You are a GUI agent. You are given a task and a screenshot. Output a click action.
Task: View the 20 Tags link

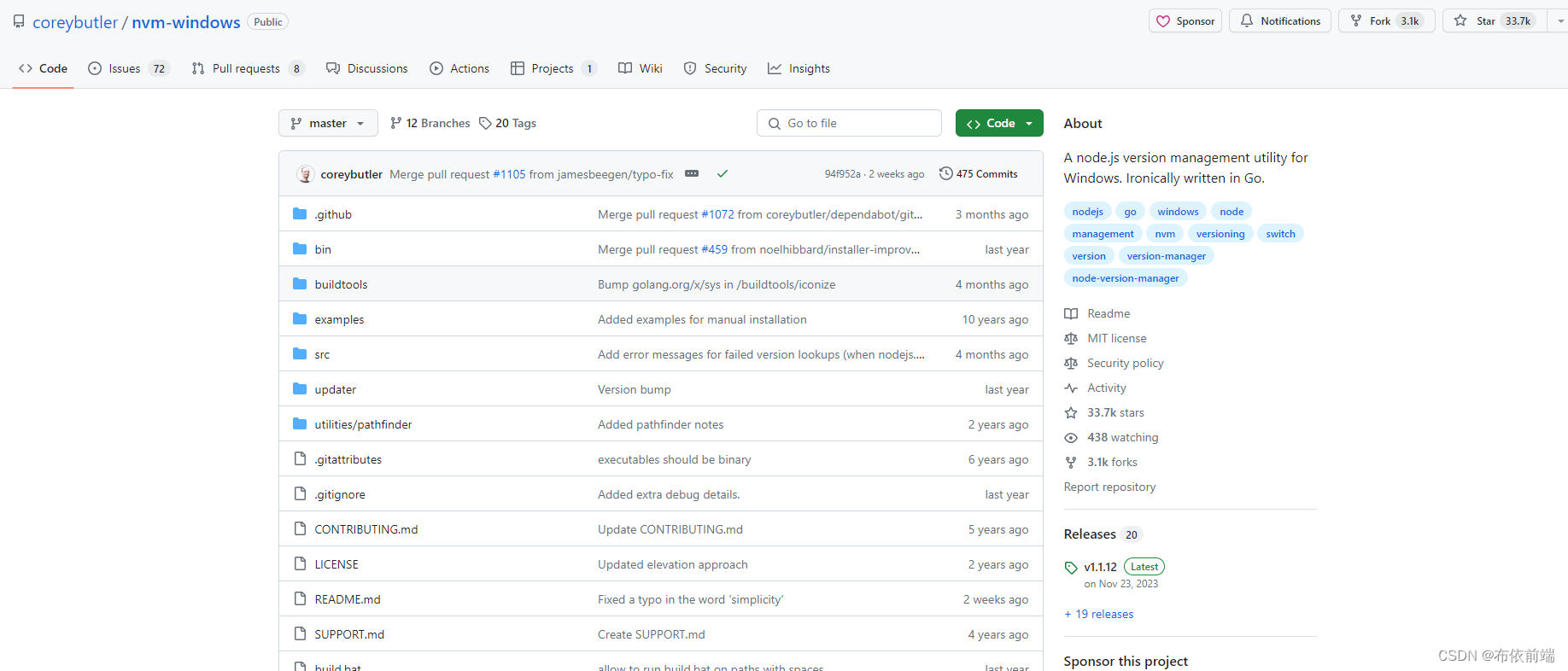tap(508, 123)
